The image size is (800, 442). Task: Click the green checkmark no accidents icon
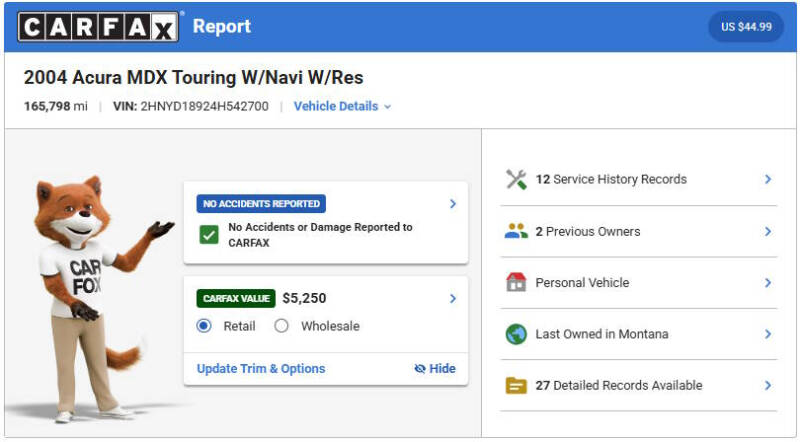point(209,235)
